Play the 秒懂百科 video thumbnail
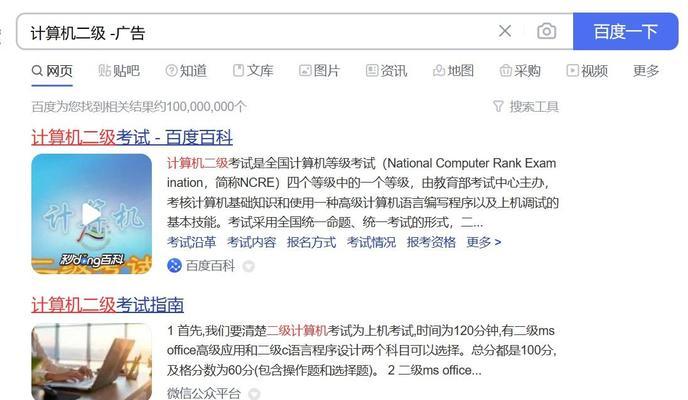 coord(92,214)
